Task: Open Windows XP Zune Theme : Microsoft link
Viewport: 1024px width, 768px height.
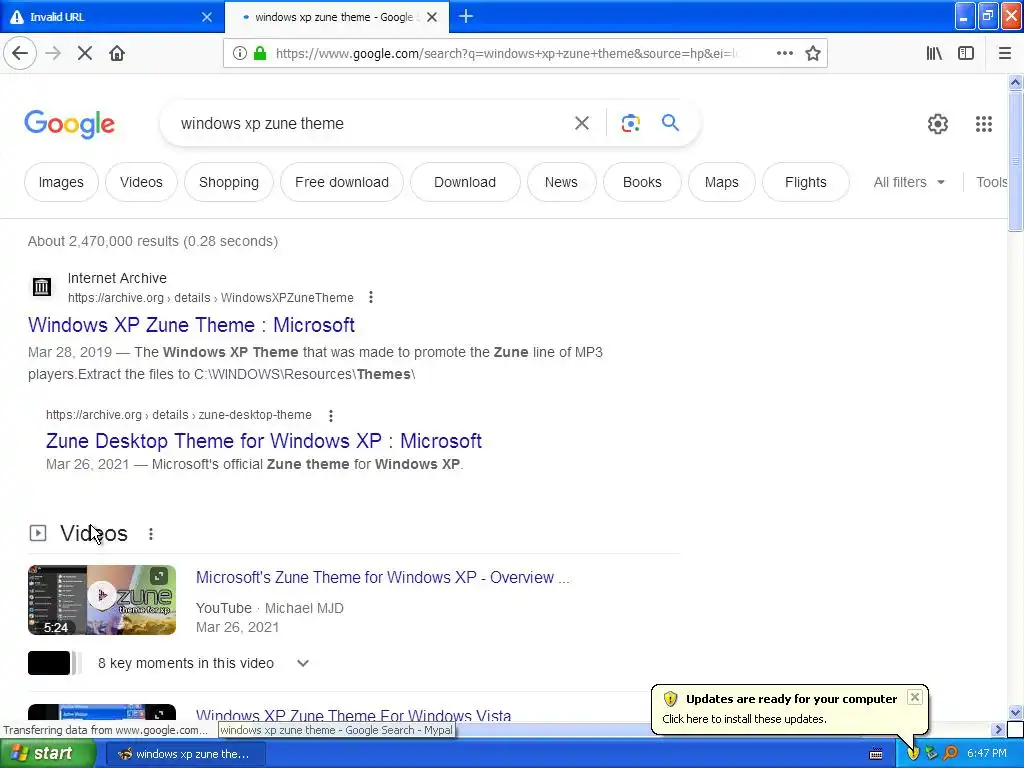Action: tap(191, 325)
